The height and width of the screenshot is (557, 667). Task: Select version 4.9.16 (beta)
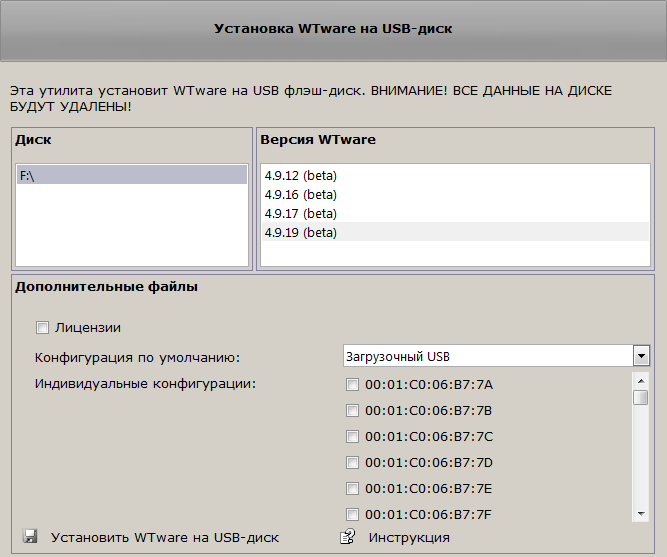click(x=455, y=194)
